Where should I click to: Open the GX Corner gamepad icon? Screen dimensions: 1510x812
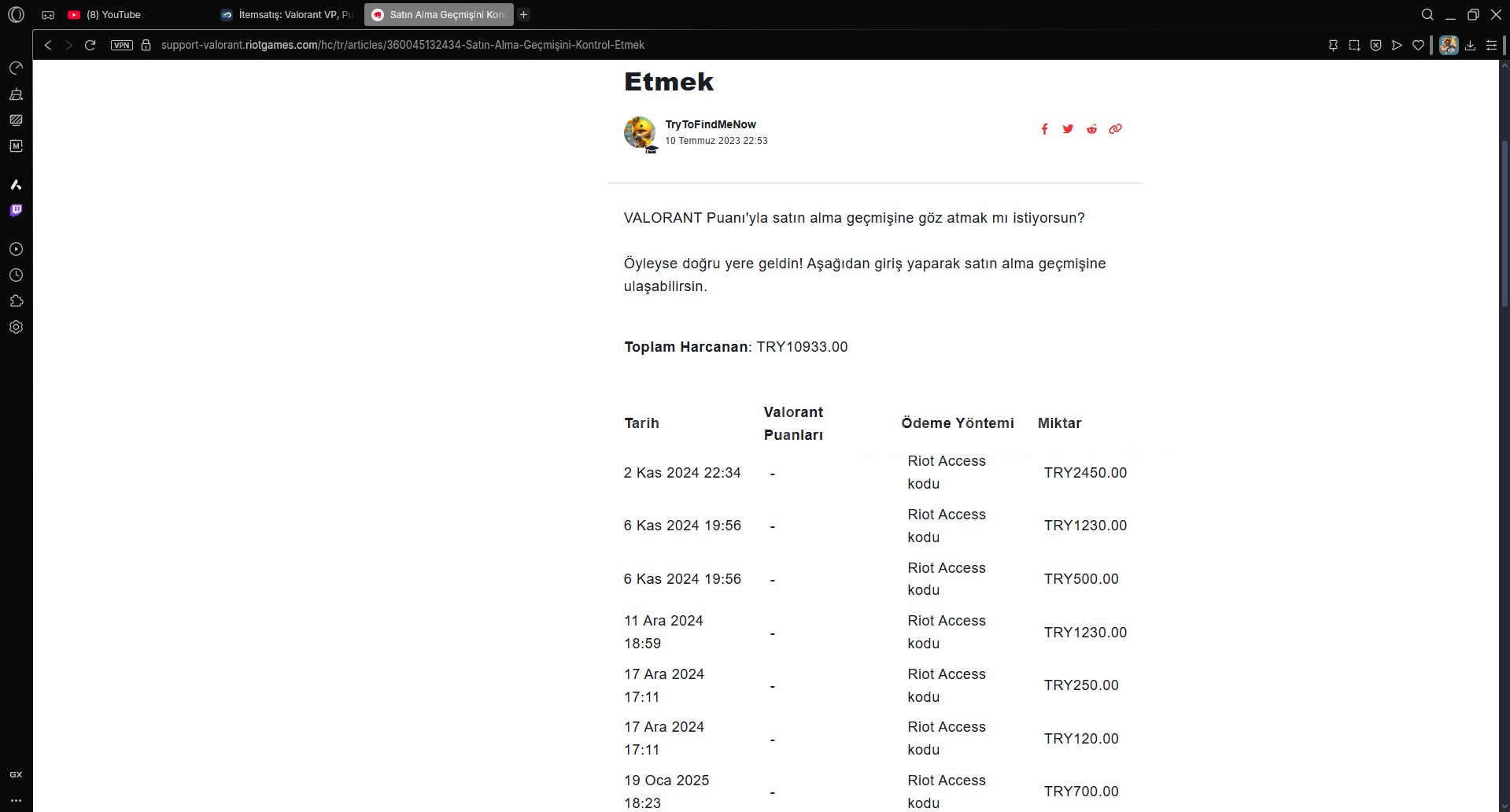[x=48, y=14]
